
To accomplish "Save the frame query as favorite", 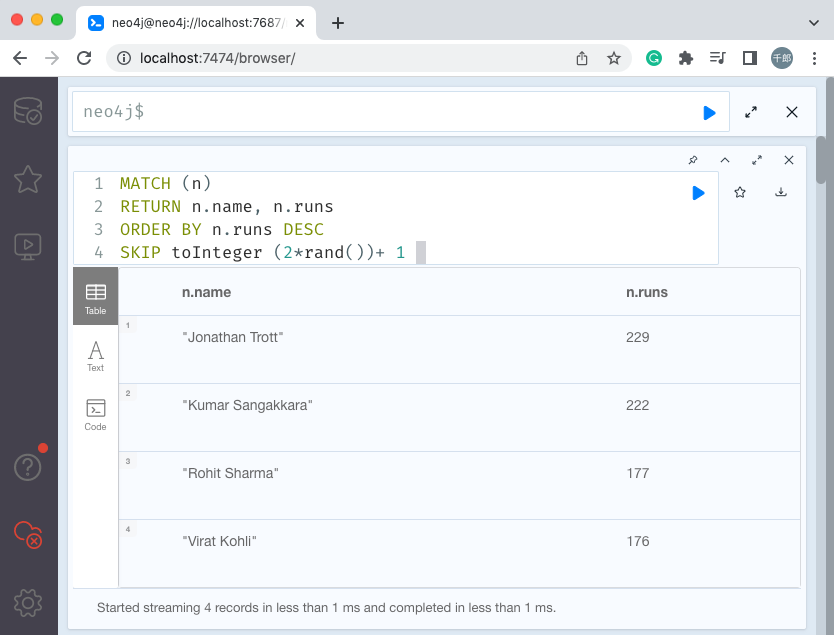I will click(x=740, y=192).
